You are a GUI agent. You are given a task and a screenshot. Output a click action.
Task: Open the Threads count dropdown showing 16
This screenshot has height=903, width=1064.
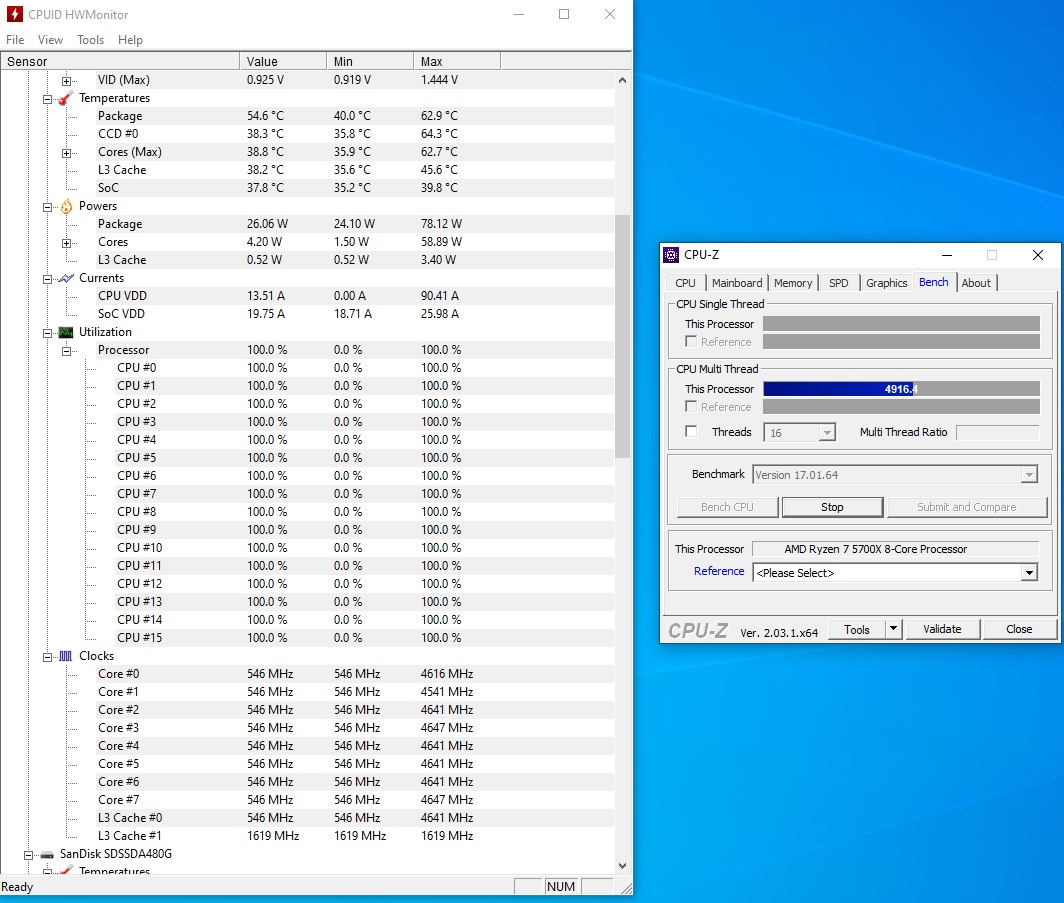[x=826, y=433]
